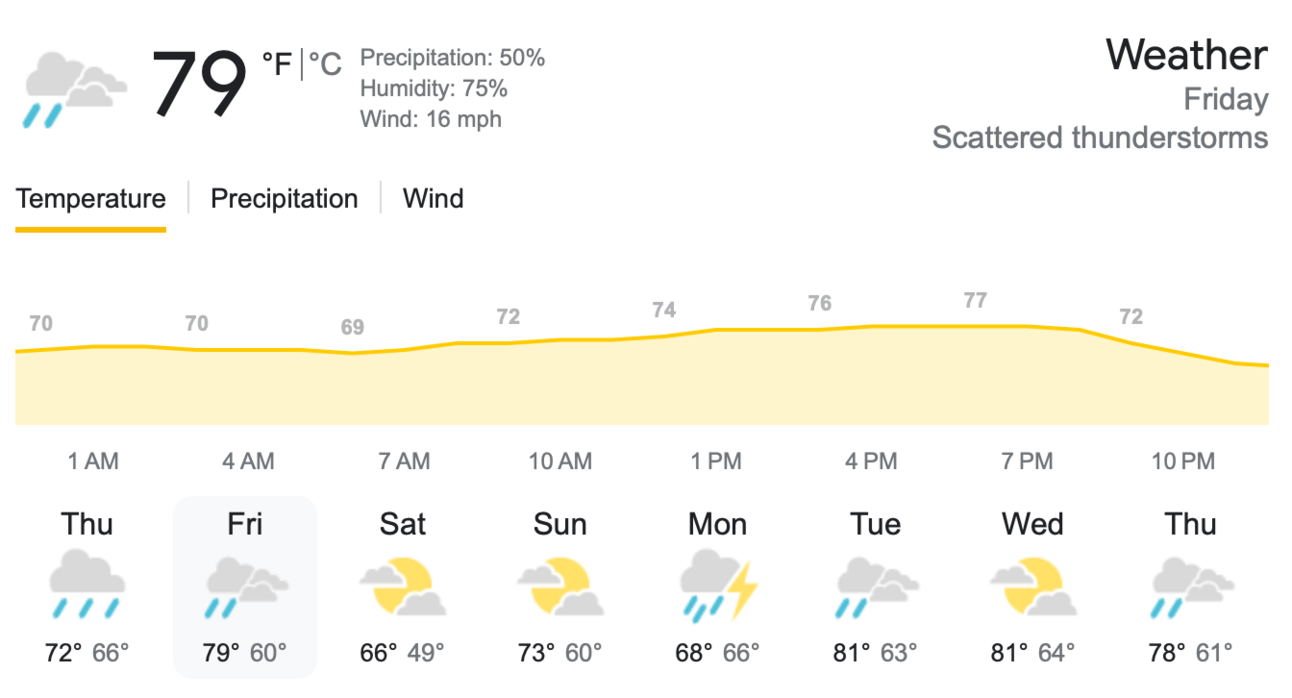The width and height of the screenshot is (1292, 698).
Task: Select the Temperature tab
Action: (90, 199)
